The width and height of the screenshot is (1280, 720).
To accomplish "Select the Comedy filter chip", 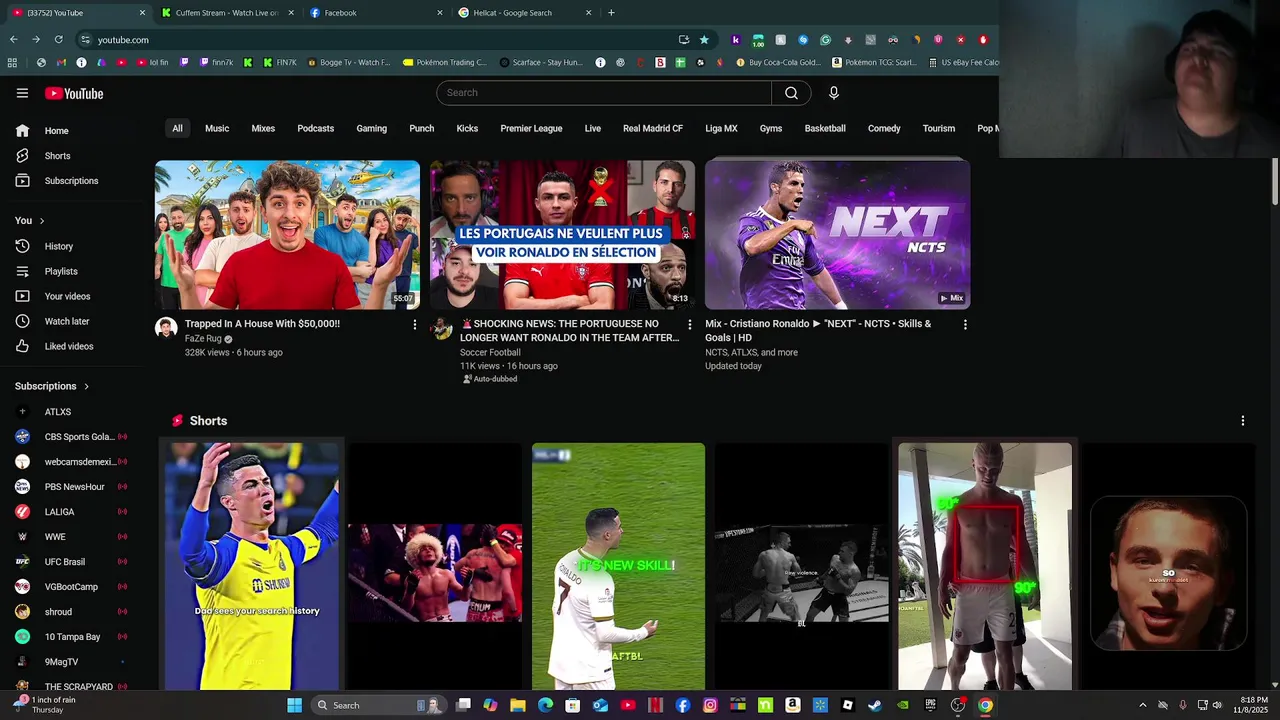I will (884, 128).
